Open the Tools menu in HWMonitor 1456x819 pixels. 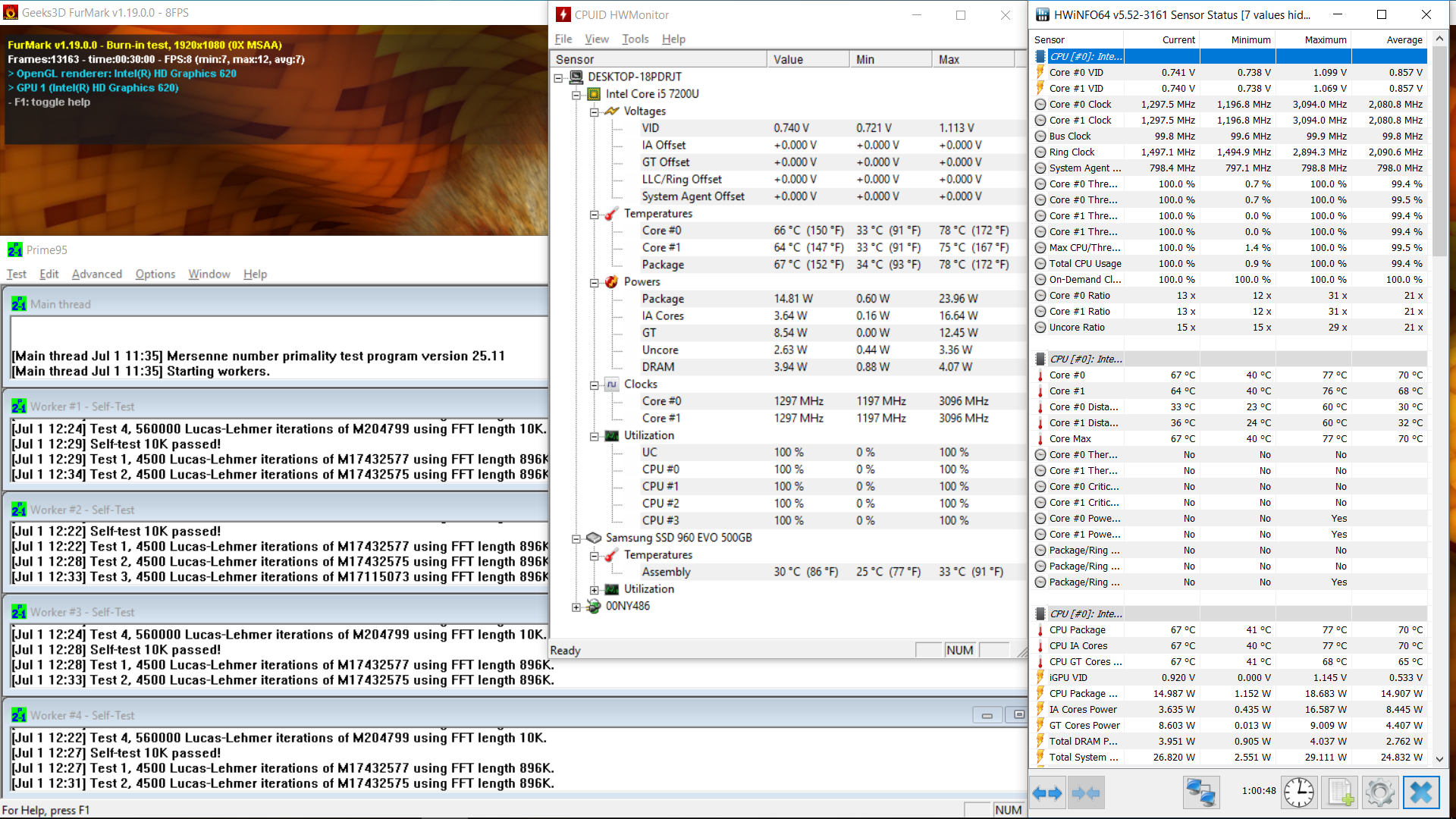[635, 39]
